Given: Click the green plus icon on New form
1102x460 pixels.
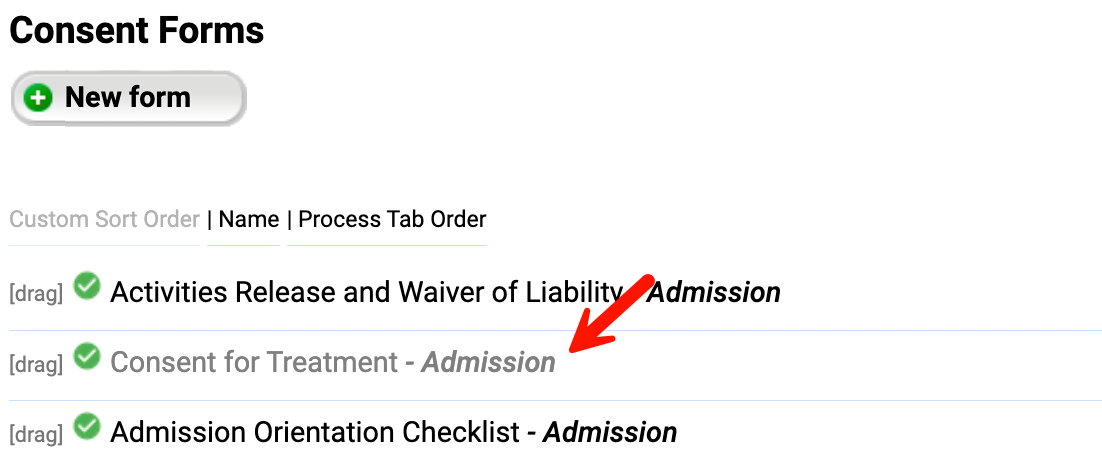Looking at the screenshot, I should (38, 98).
